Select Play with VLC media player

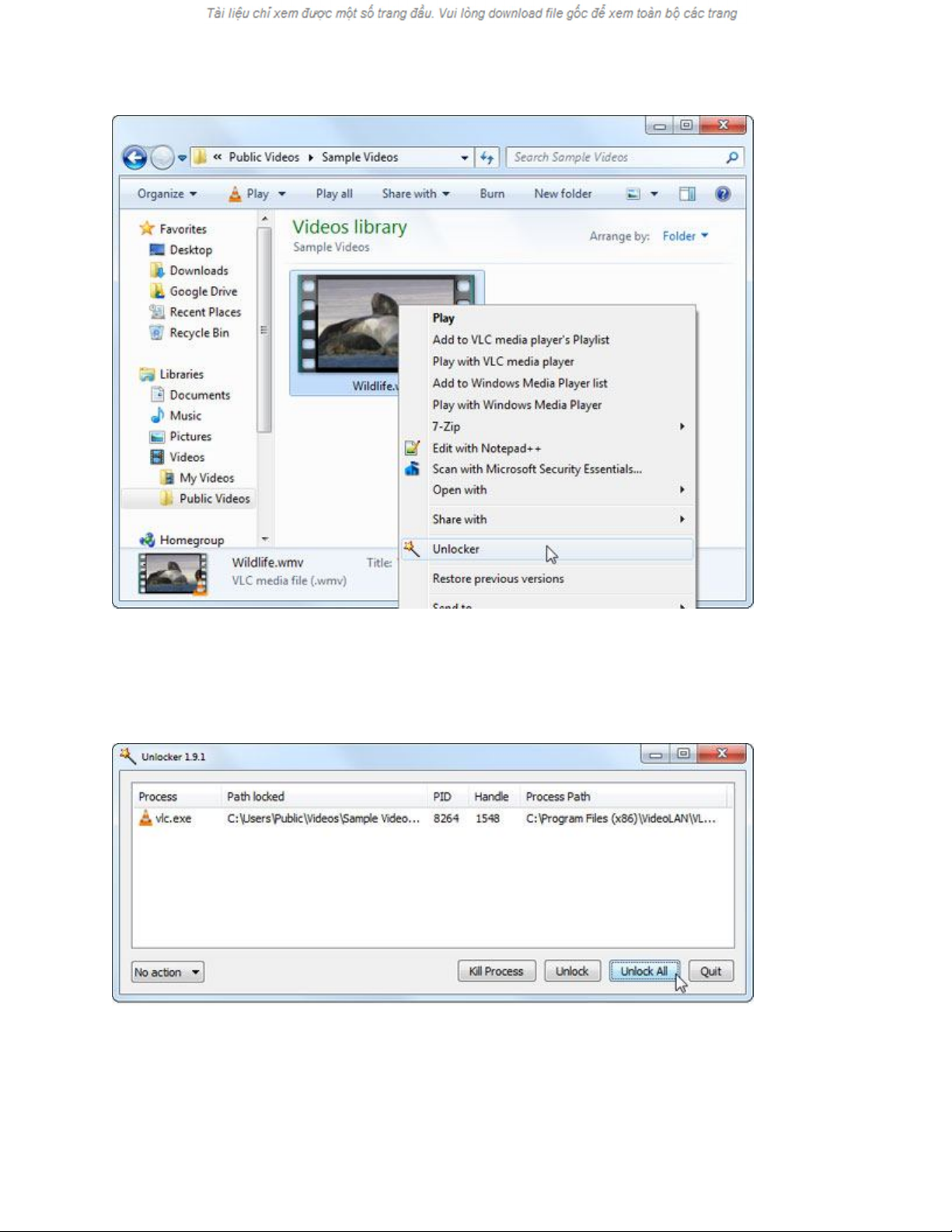coord(503,361)
